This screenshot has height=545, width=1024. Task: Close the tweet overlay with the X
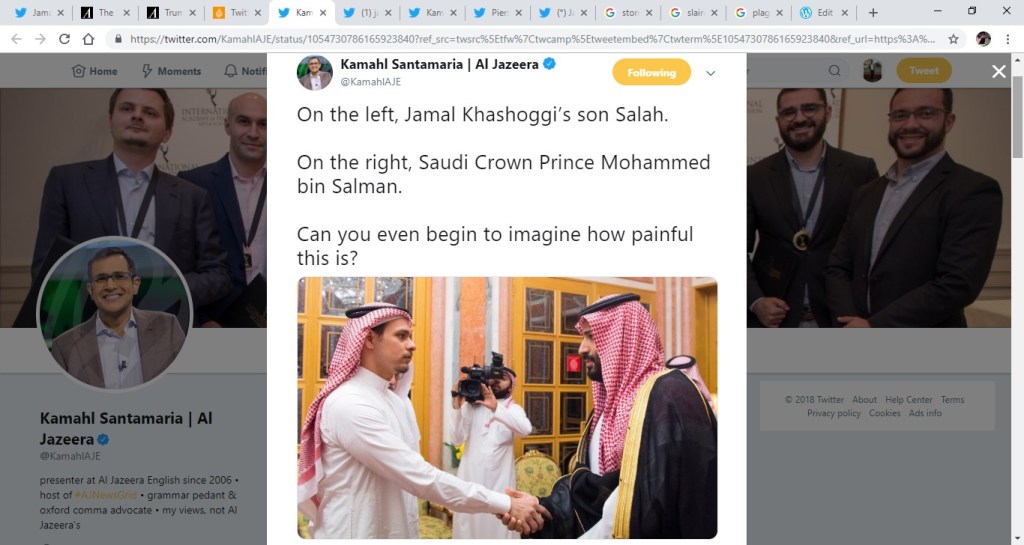click(x=998, y=71)
